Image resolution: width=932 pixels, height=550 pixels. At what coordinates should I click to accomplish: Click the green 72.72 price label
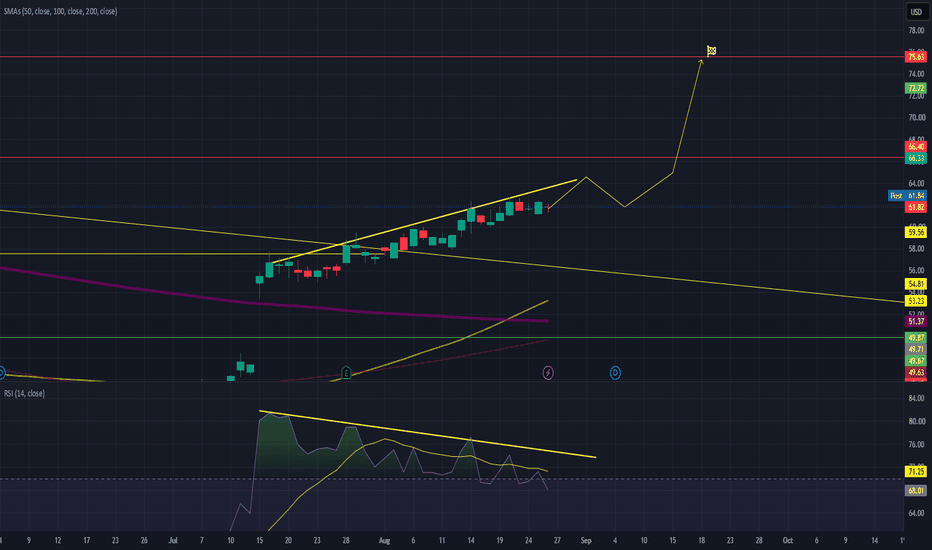click(x=915, y=88)
